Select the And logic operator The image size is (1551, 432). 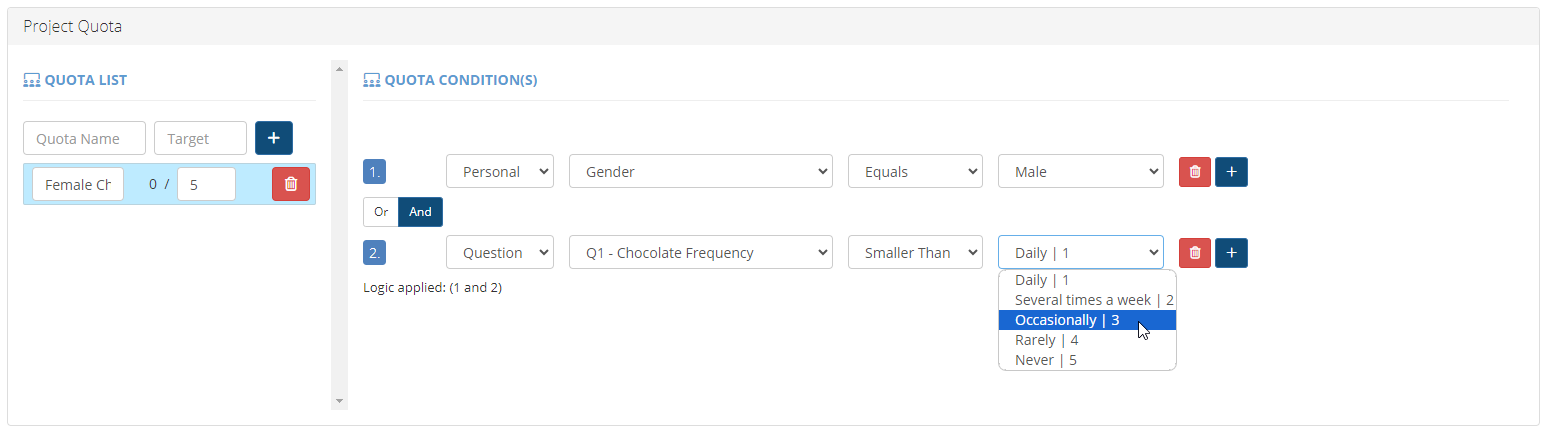point(420,212)
